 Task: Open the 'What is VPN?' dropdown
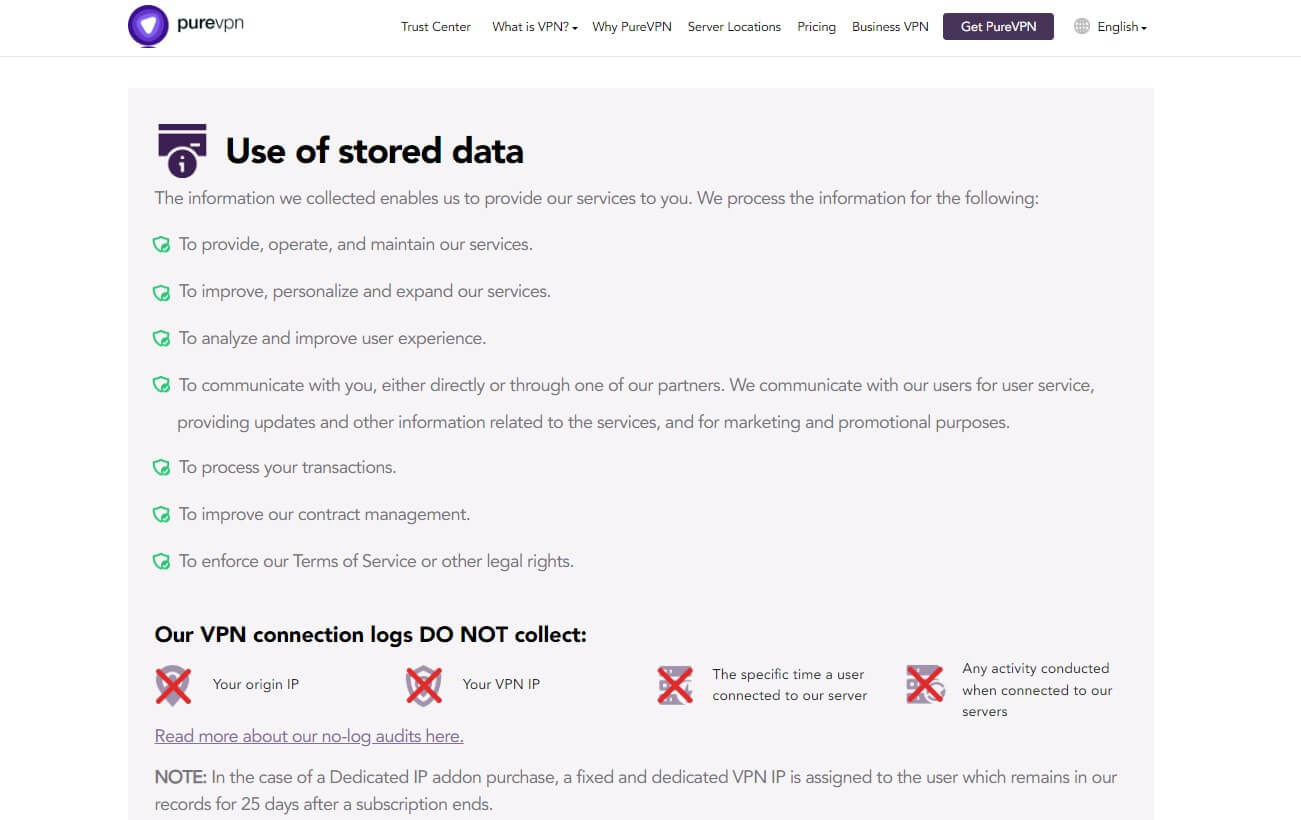point(534,27)
